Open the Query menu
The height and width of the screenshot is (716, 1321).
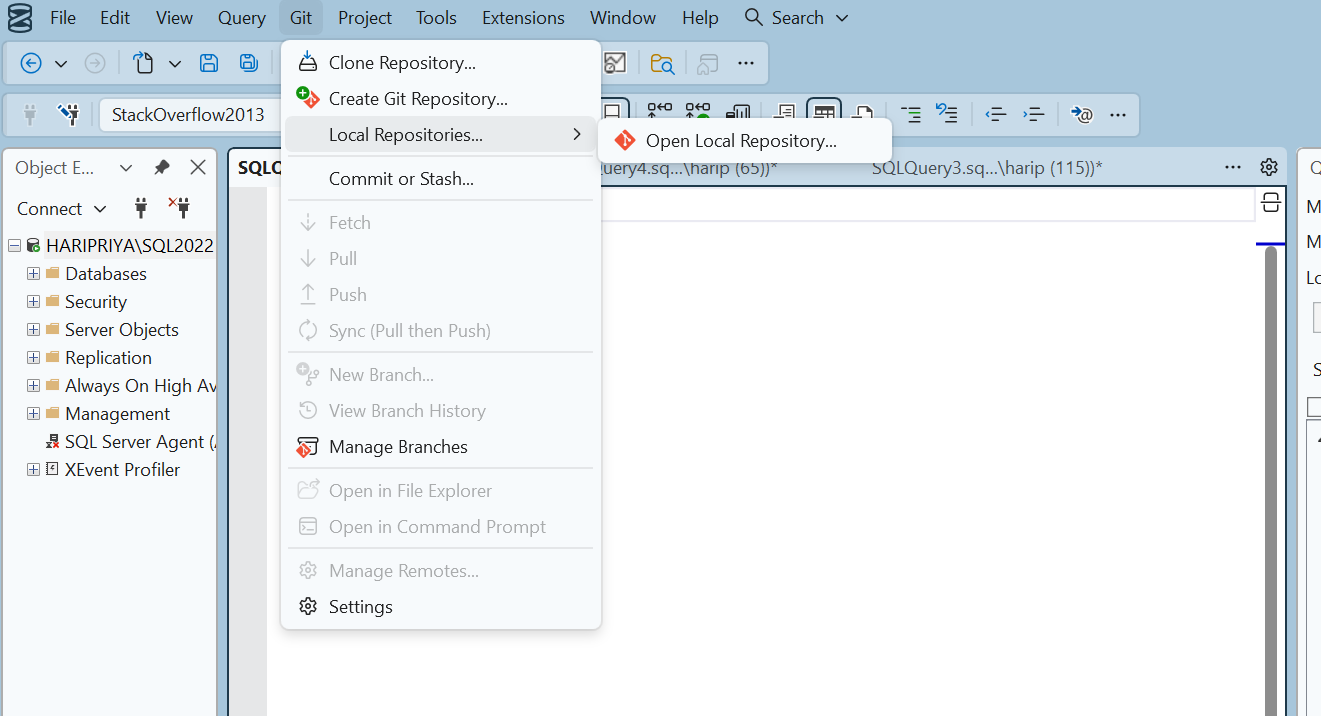pos(242,18)
